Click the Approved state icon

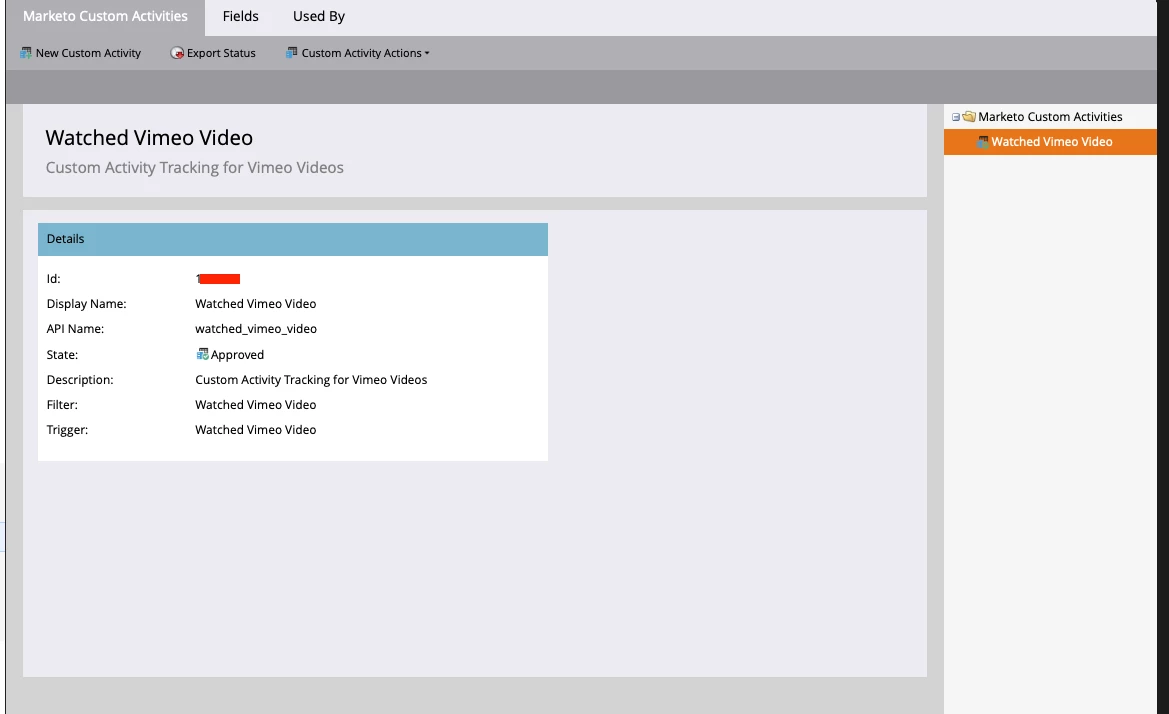pyautogui.click(x=202, y=354)
